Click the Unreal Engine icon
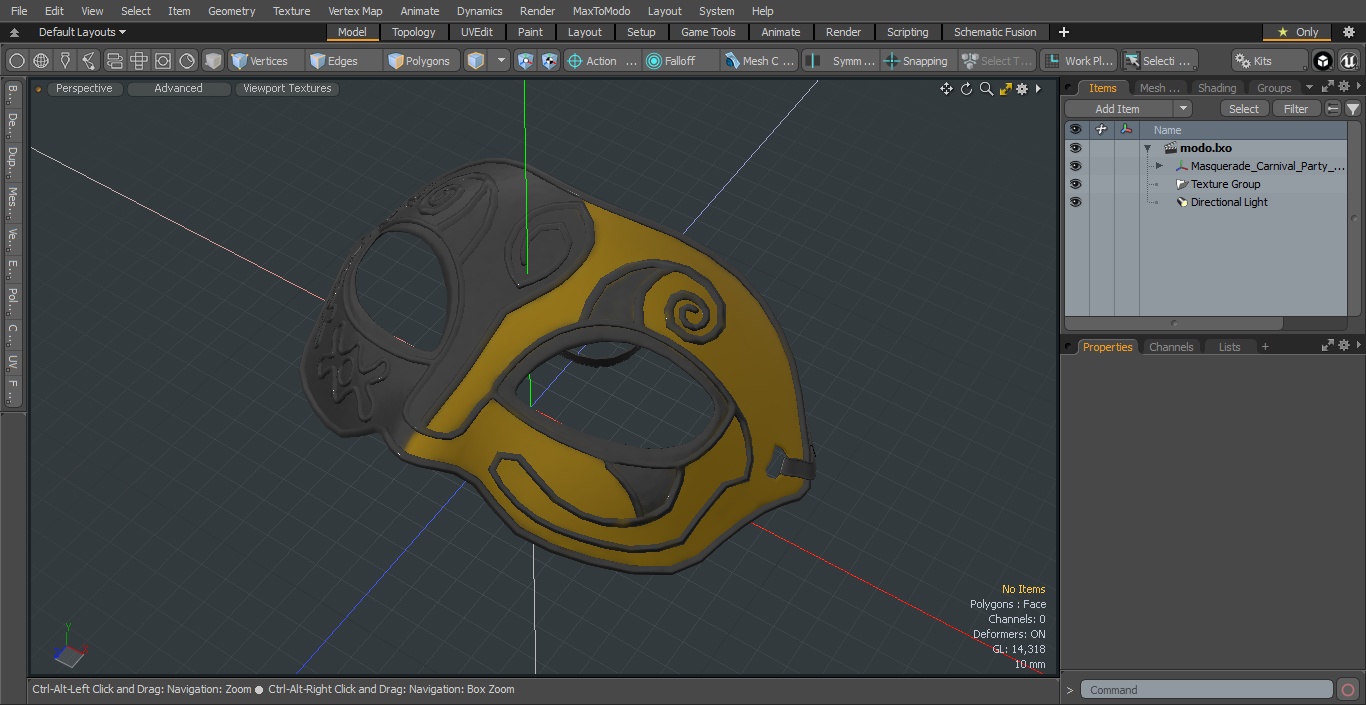 1349,61
